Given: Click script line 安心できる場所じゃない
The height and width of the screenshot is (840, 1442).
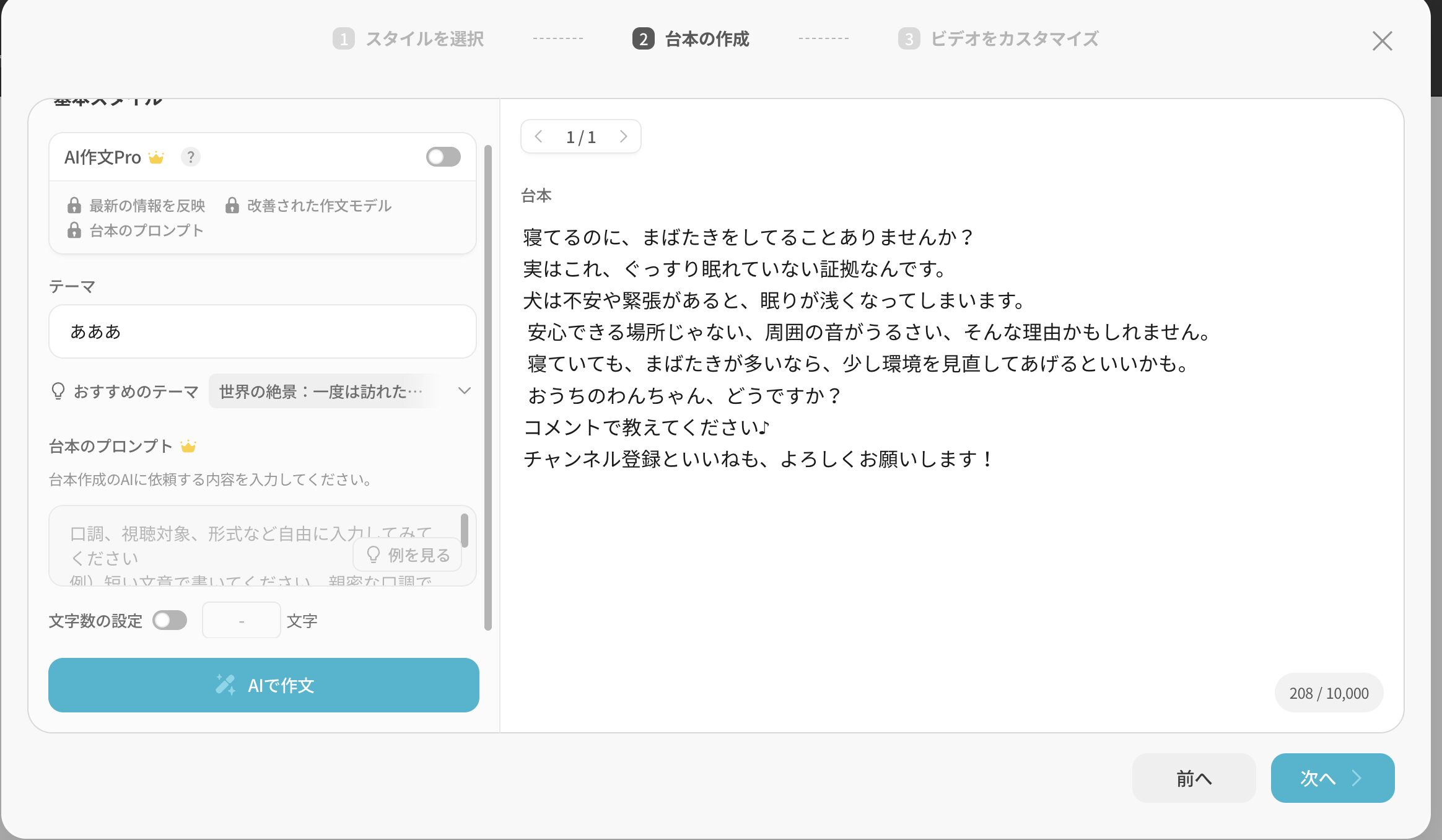Looking at the screenshot, I should click(x=870, y=332).
